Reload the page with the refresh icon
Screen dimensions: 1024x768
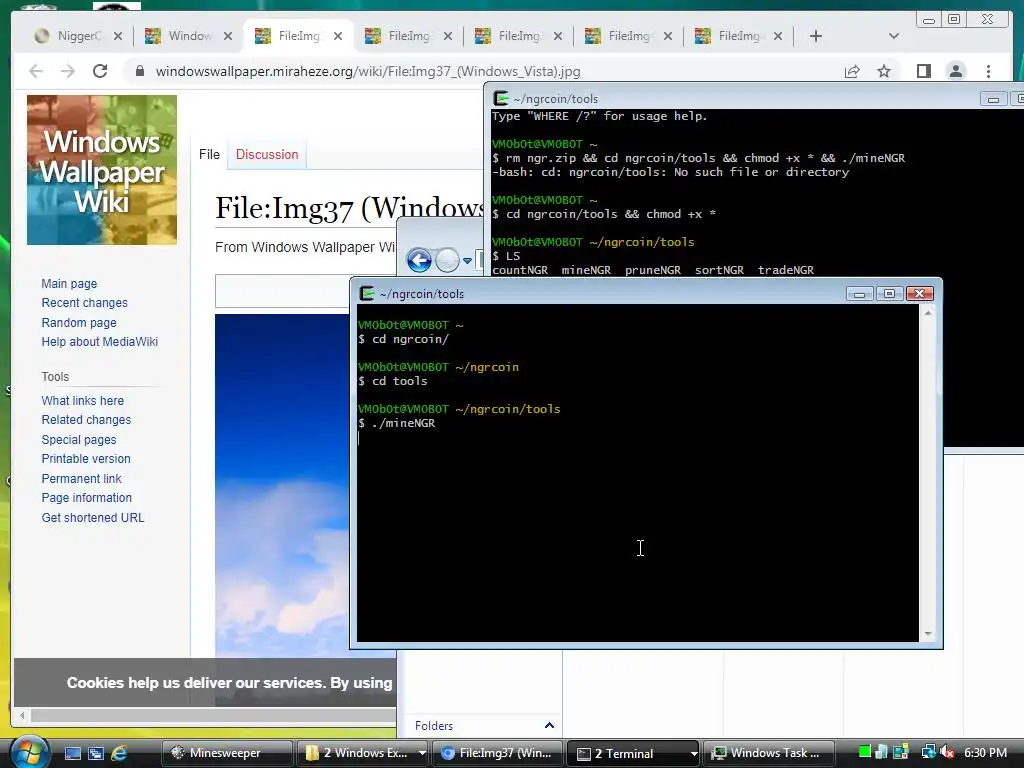[100, 71]
